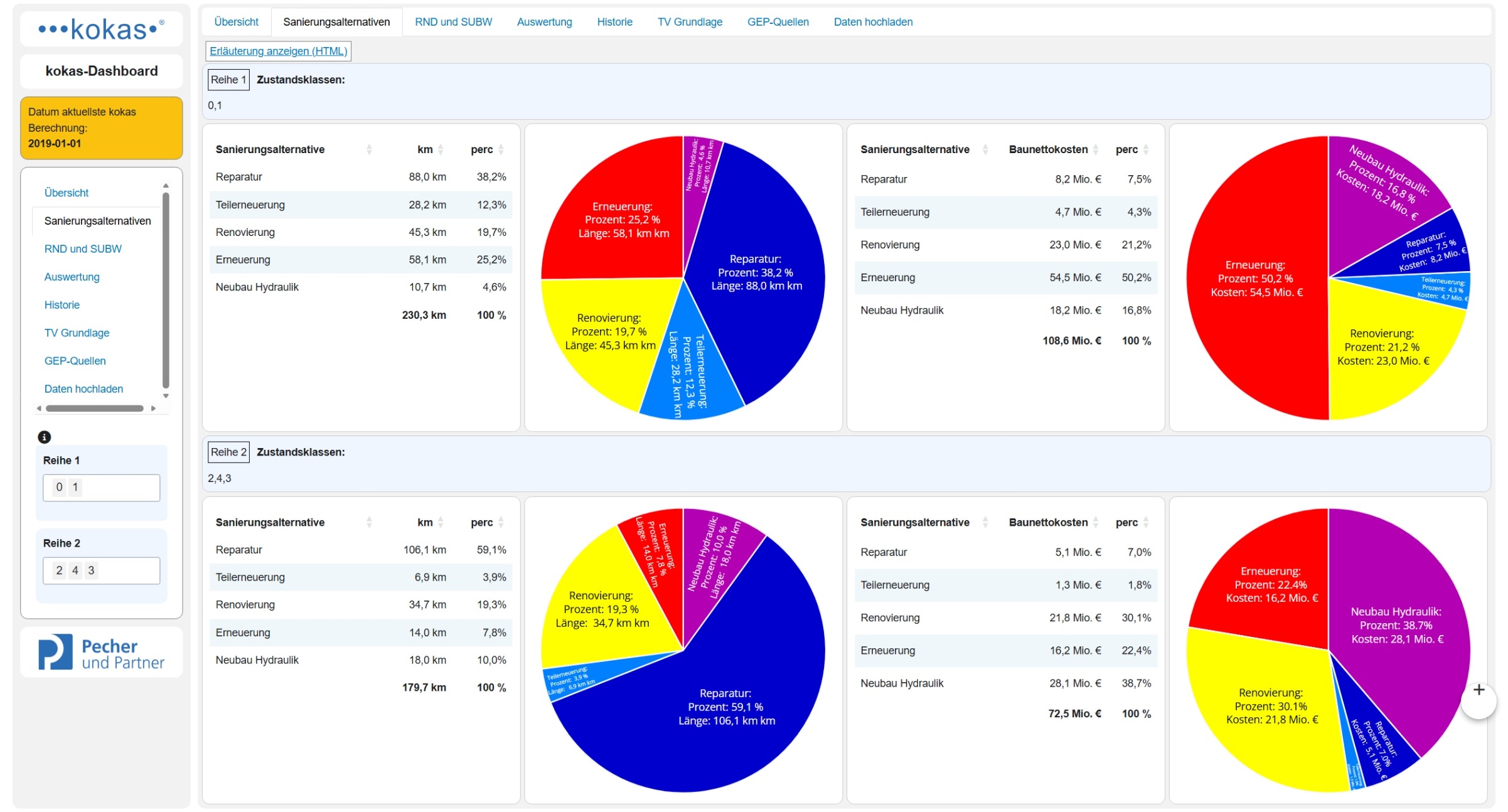This screenshot has width=1508, height=812.
Task: Sort Reihe 2 cost table by perc
Action: point(1146,522)
